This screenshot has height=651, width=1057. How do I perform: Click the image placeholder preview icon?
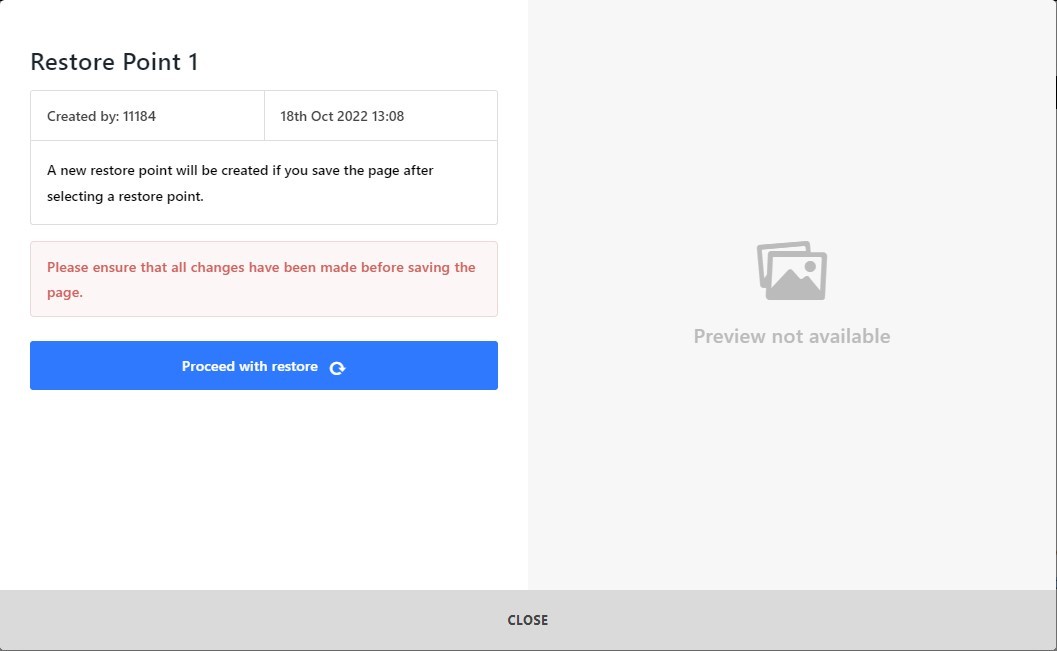[792, 271]
